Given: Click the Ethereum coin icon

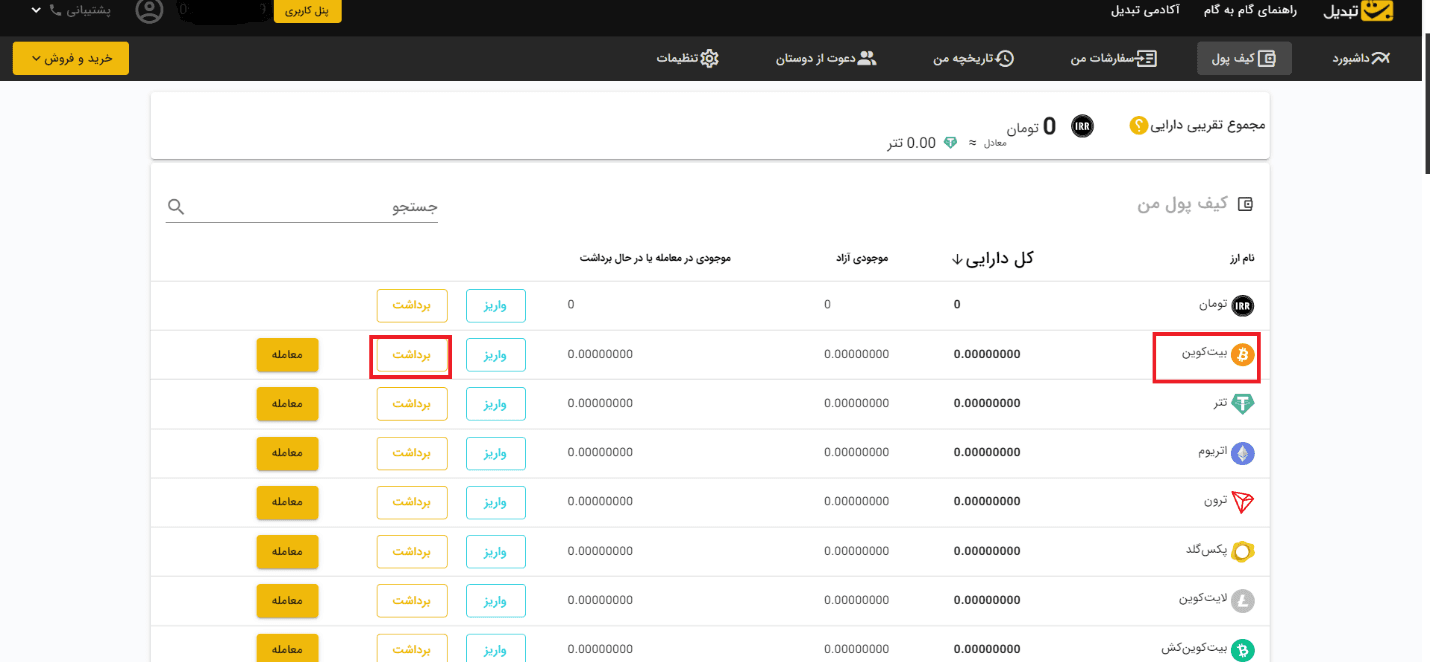Looking at the screenshot, I should coord(1242,453).
